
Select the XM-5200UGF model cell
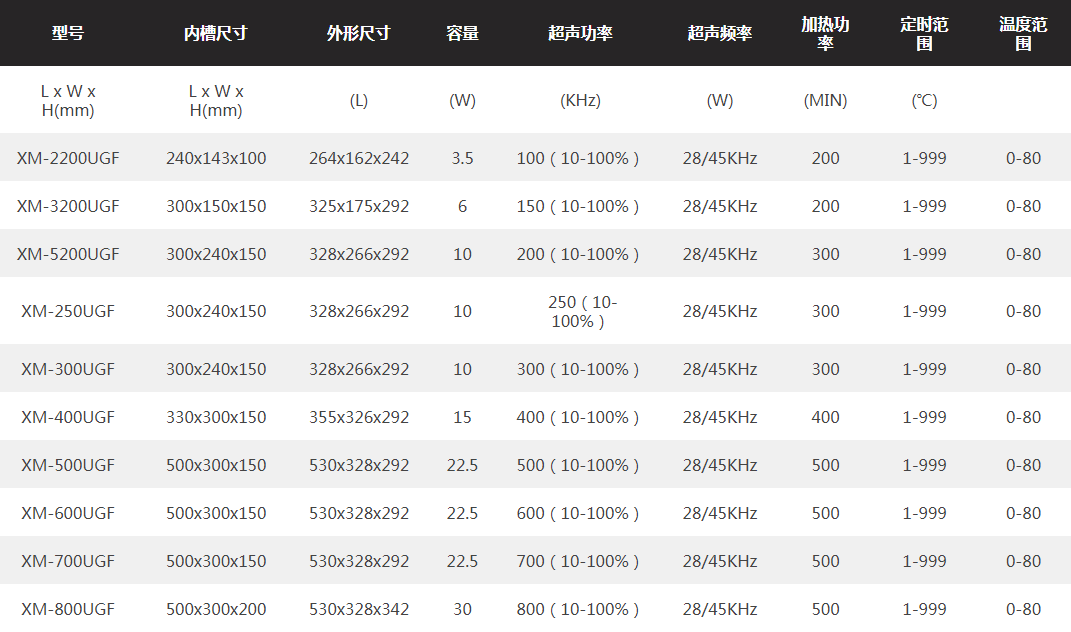pyautogui.click(x=68, y=254)
